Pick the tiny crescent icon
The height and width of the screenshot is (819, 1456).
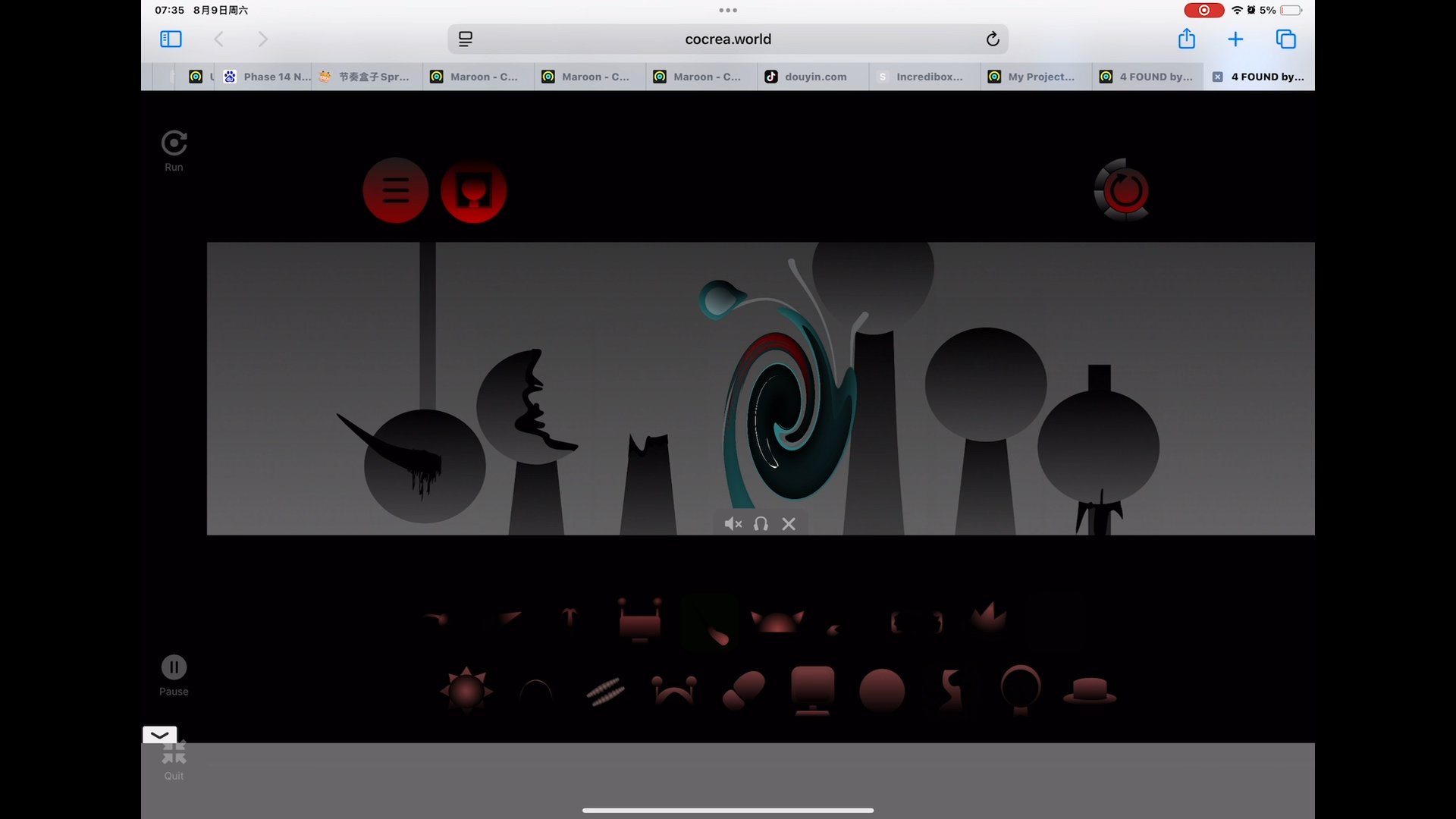[834, 629]
